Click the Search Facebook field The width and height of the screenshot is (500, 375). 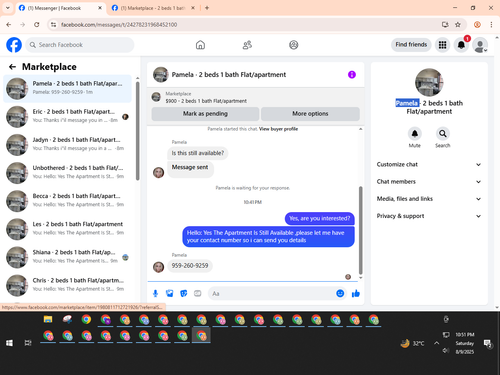pos(80,45)
